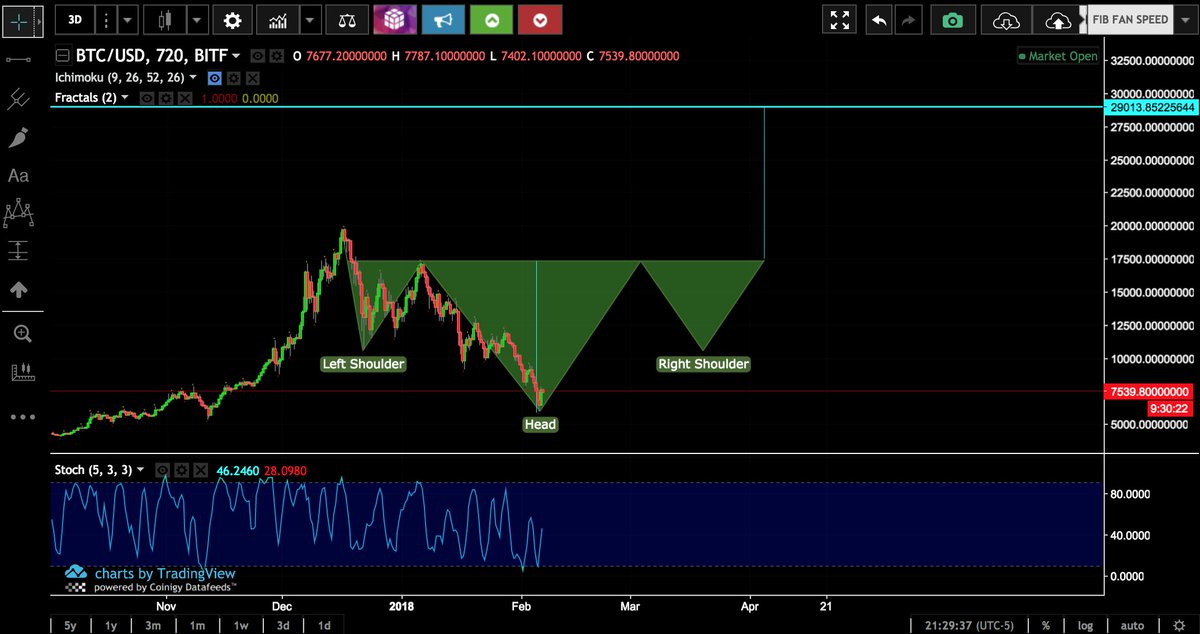Select the 3d time range
Image resolution: width=1200 pixels, height=634 pixels.
pyautogui.click(x=284, y=625)
